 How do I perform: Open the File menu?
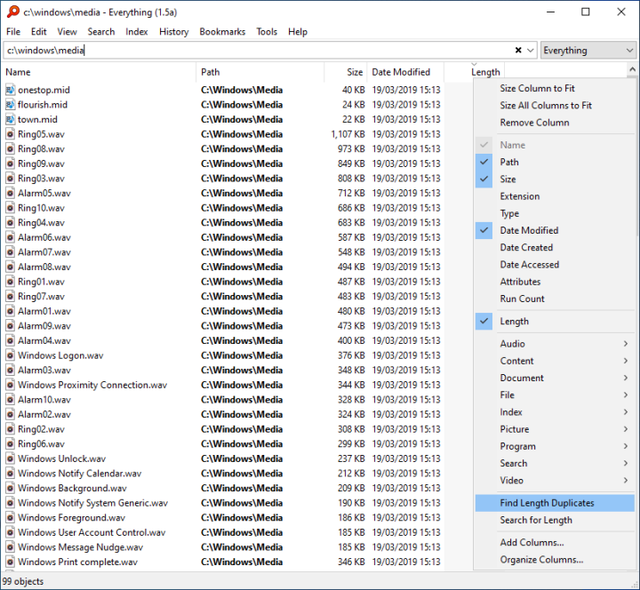coord(13,32)
